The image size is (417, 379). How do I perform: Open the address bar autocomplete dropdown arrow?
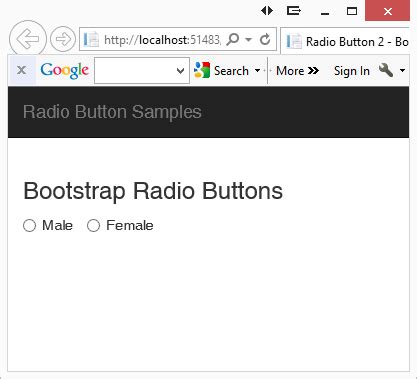pos(249,39)
